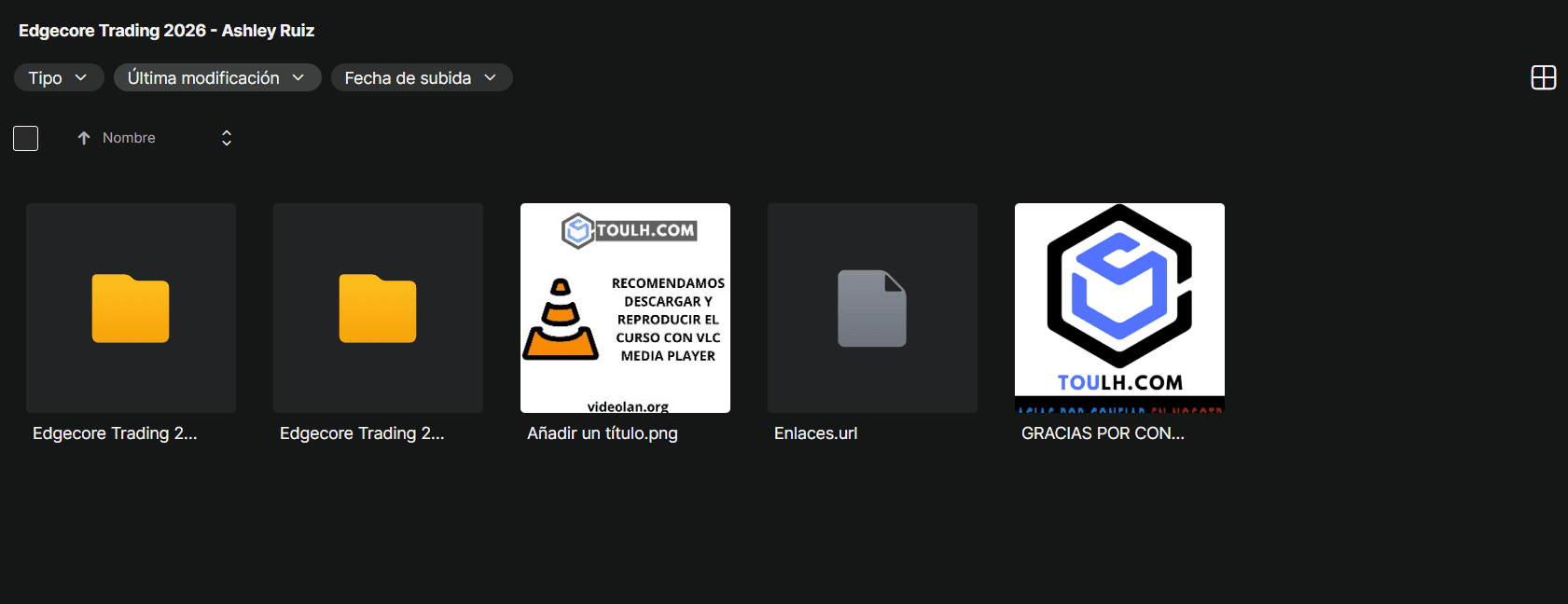The width and height of the screenshot is (1568, 604).
Task: Select the gray Enlaces.url file icon
Action: tap(872, 309)
